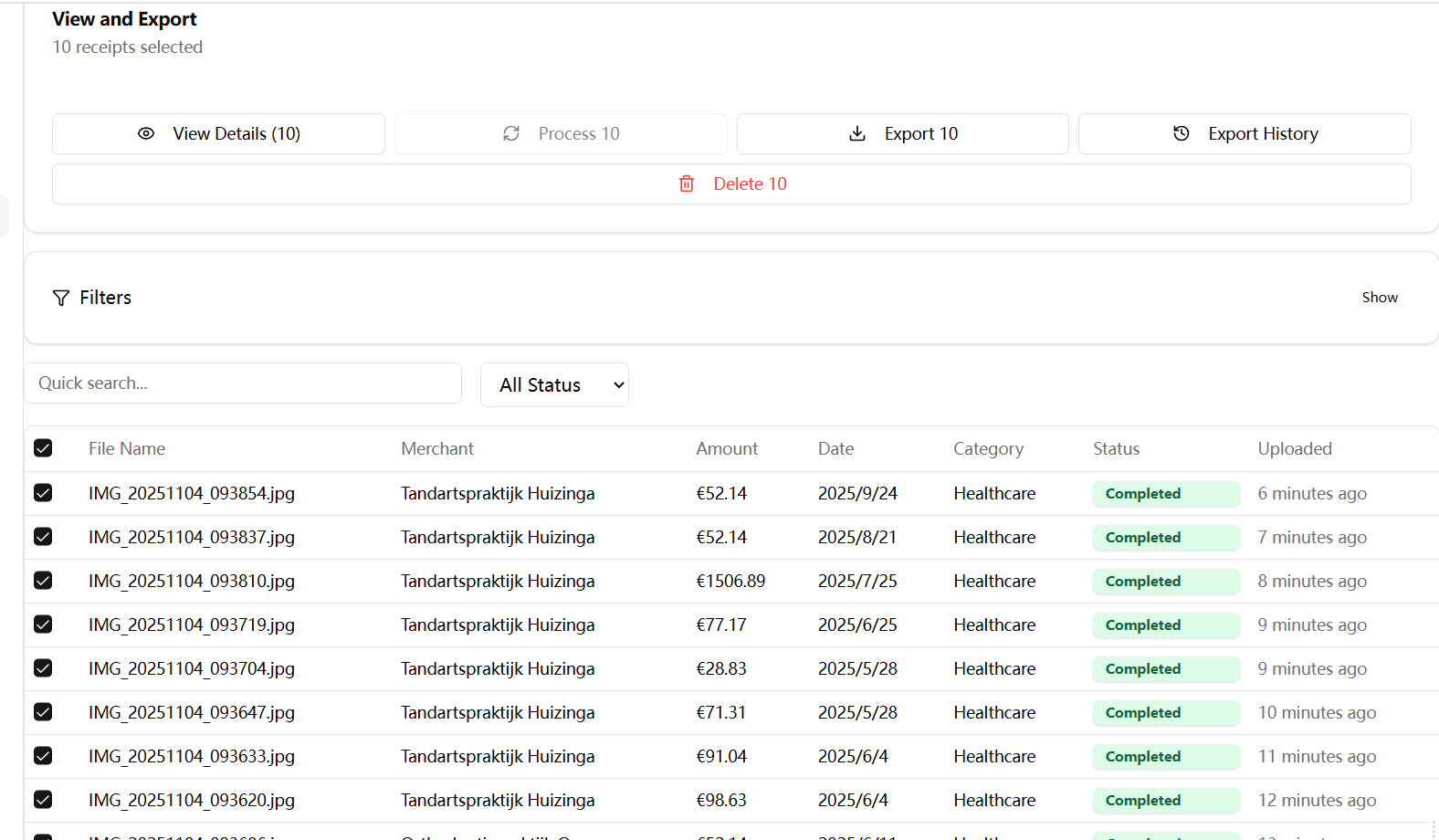
Task: Click file name IMG_20251104_093810.jpg
Action: 192,581
